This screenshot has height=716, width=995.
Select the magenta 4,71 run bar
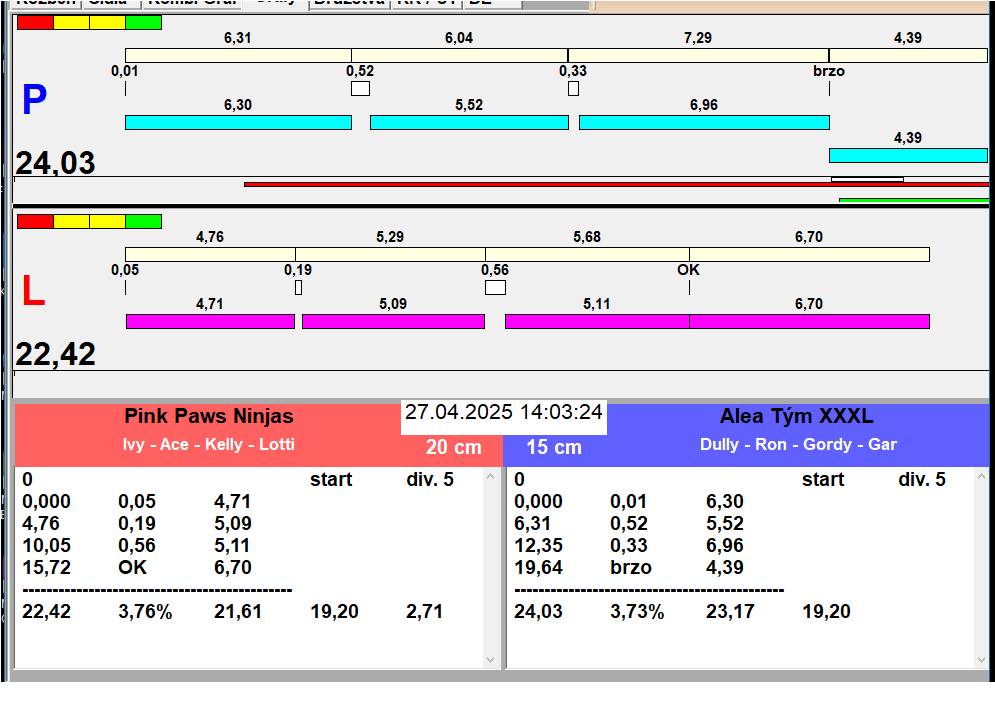[210, 321]
